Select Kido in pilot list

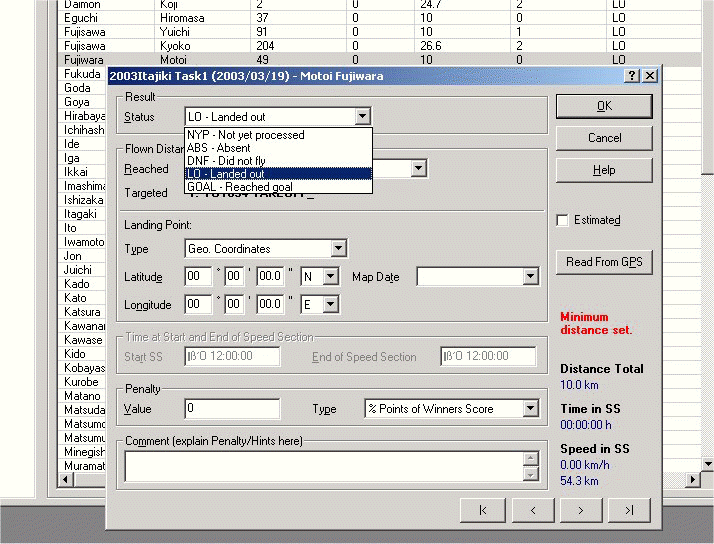click(75, 354)
